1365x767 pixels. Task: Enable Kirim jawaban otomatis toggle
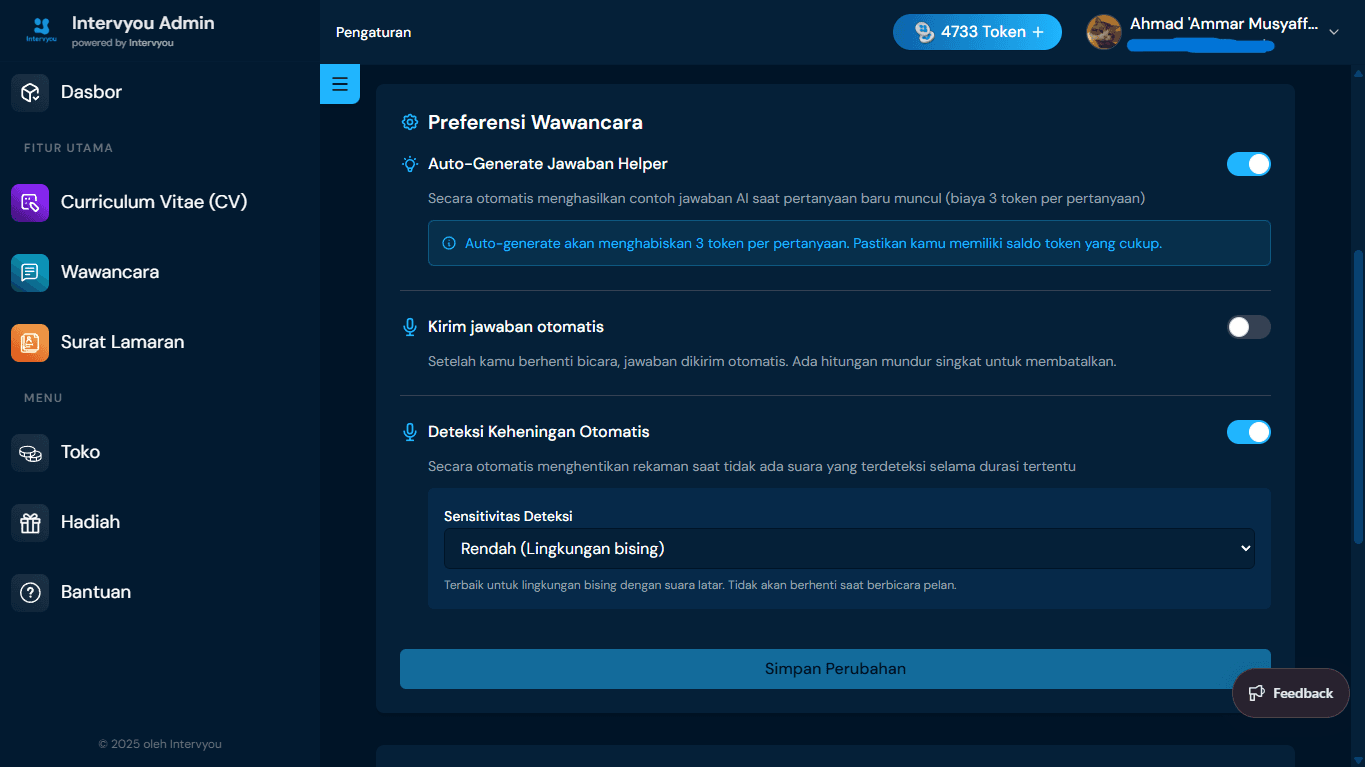click(1249, 327)
